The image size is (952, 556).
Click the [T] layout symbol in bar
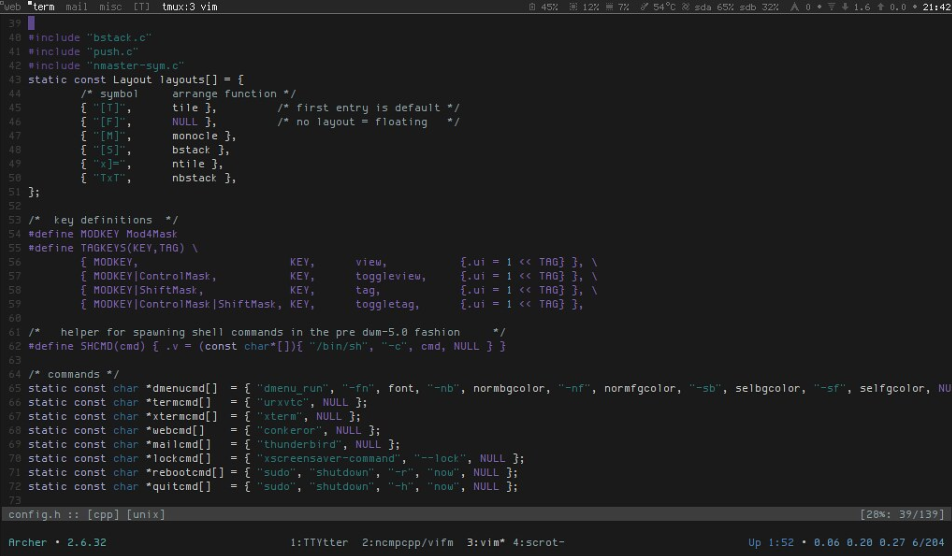coord(141,7)
